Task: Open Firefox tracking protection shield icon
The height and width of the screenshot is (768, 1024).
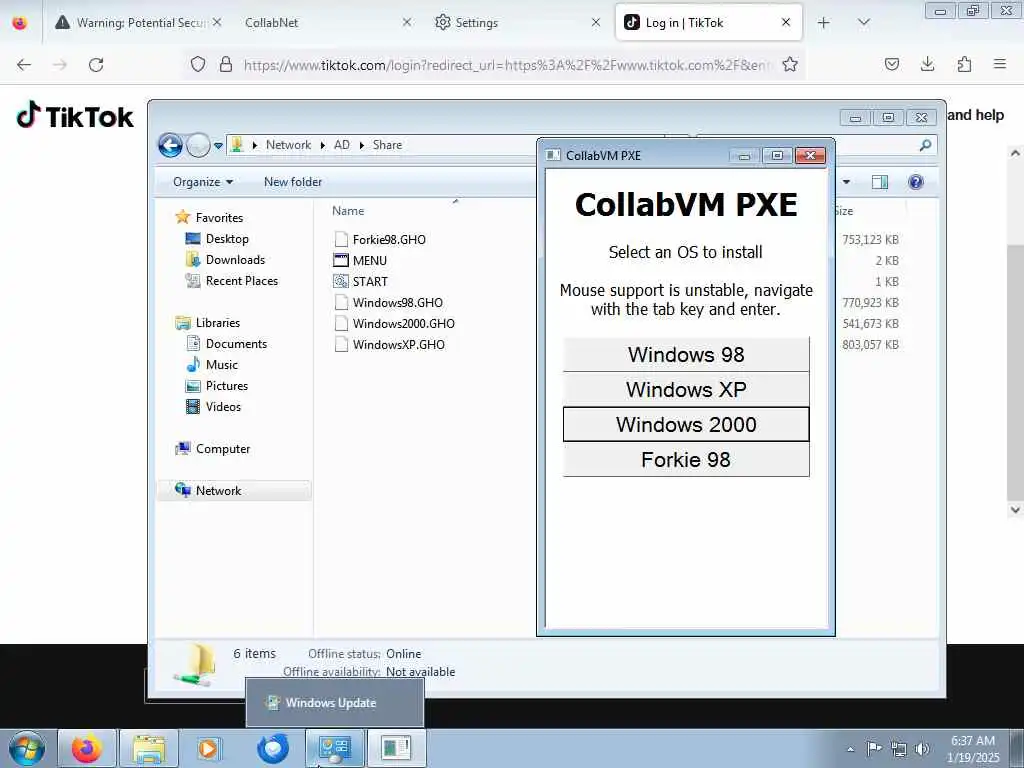Action: (x=198, y=64)
